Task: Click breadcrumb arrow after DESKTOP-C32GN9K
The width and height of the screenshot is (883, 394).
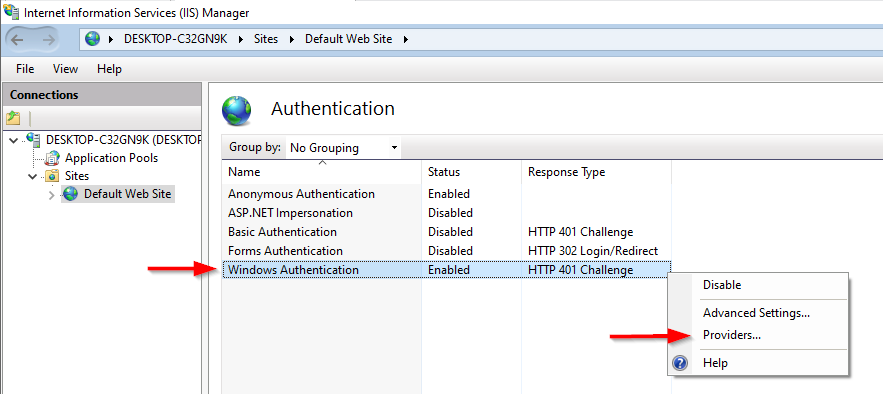Action: tap(241, 39)
